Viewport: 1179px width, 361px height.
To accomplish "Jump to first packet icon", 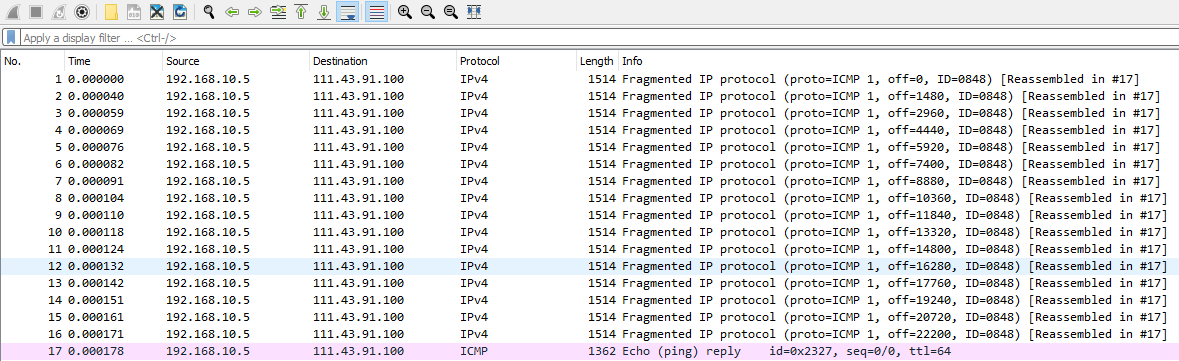I will (301, 12).
